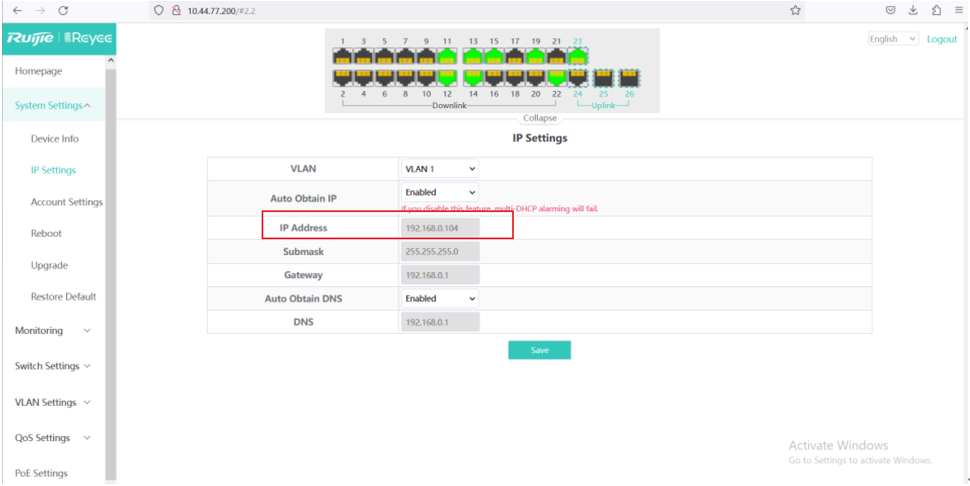Reload the page with the refresh icon

pos(64,10)
